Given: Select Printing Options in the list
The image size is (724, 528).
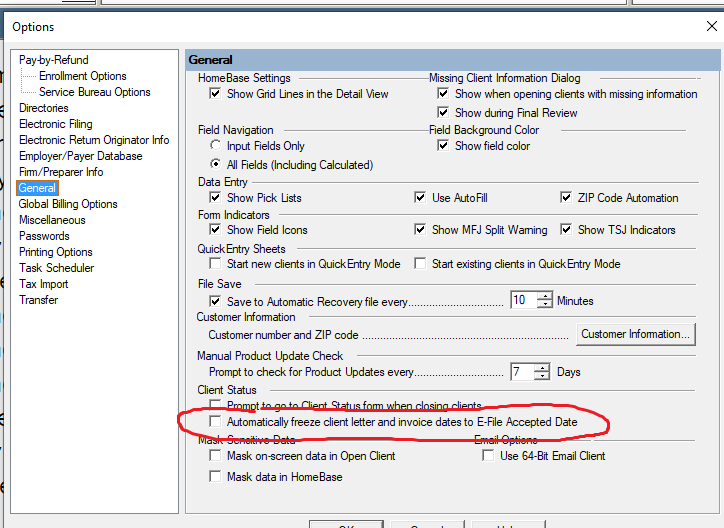Looking at the screenshot, I should click(x=56, y=252).
